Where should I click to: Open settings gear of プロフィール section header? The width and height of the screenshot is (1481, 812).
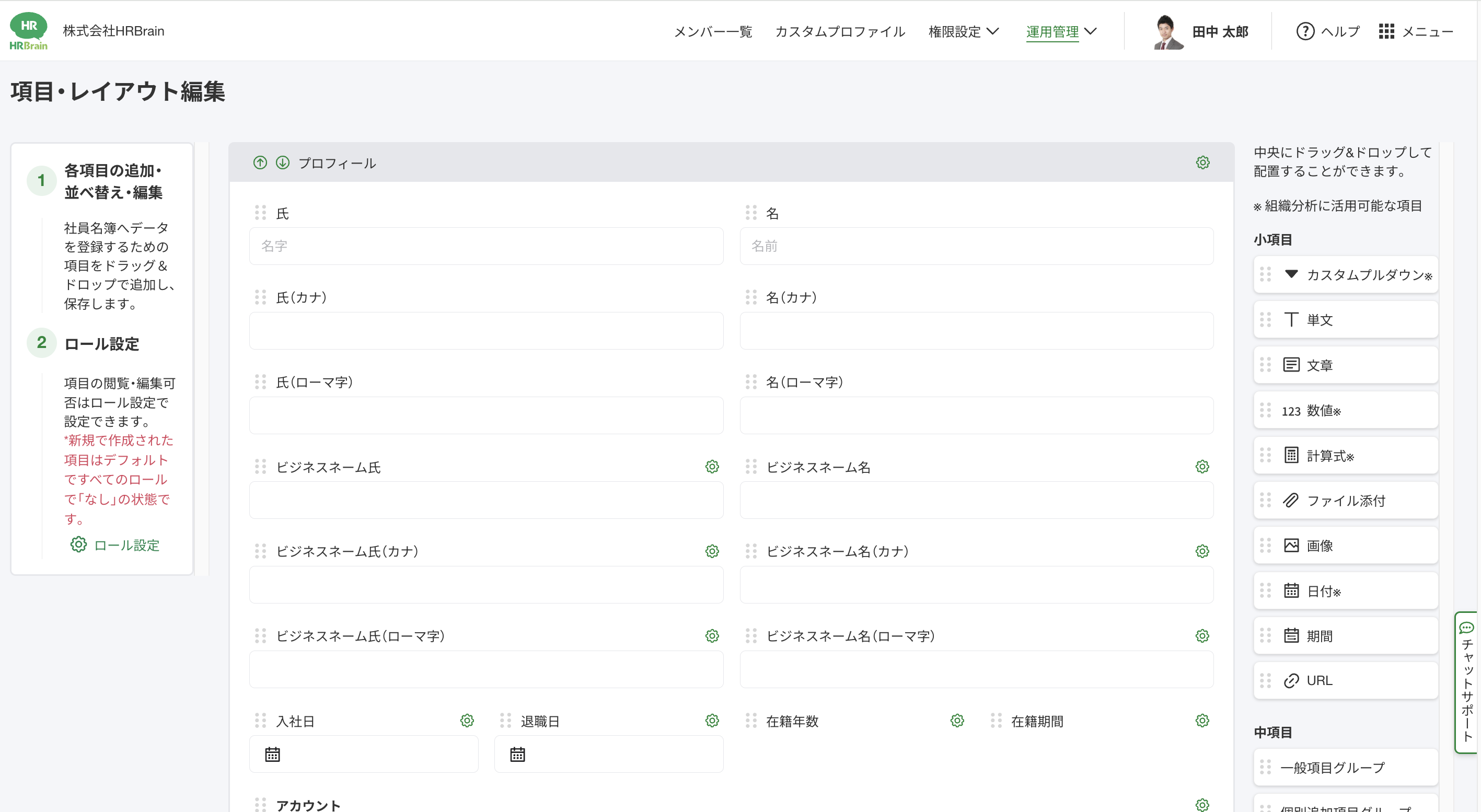coord(1202,163)
